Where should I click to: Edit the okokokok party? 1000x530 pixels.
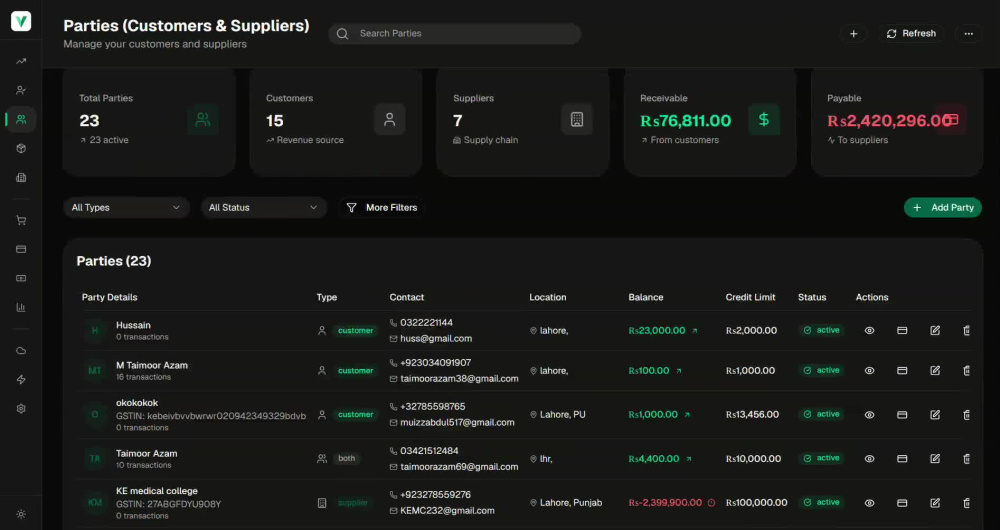click(935, 415)
